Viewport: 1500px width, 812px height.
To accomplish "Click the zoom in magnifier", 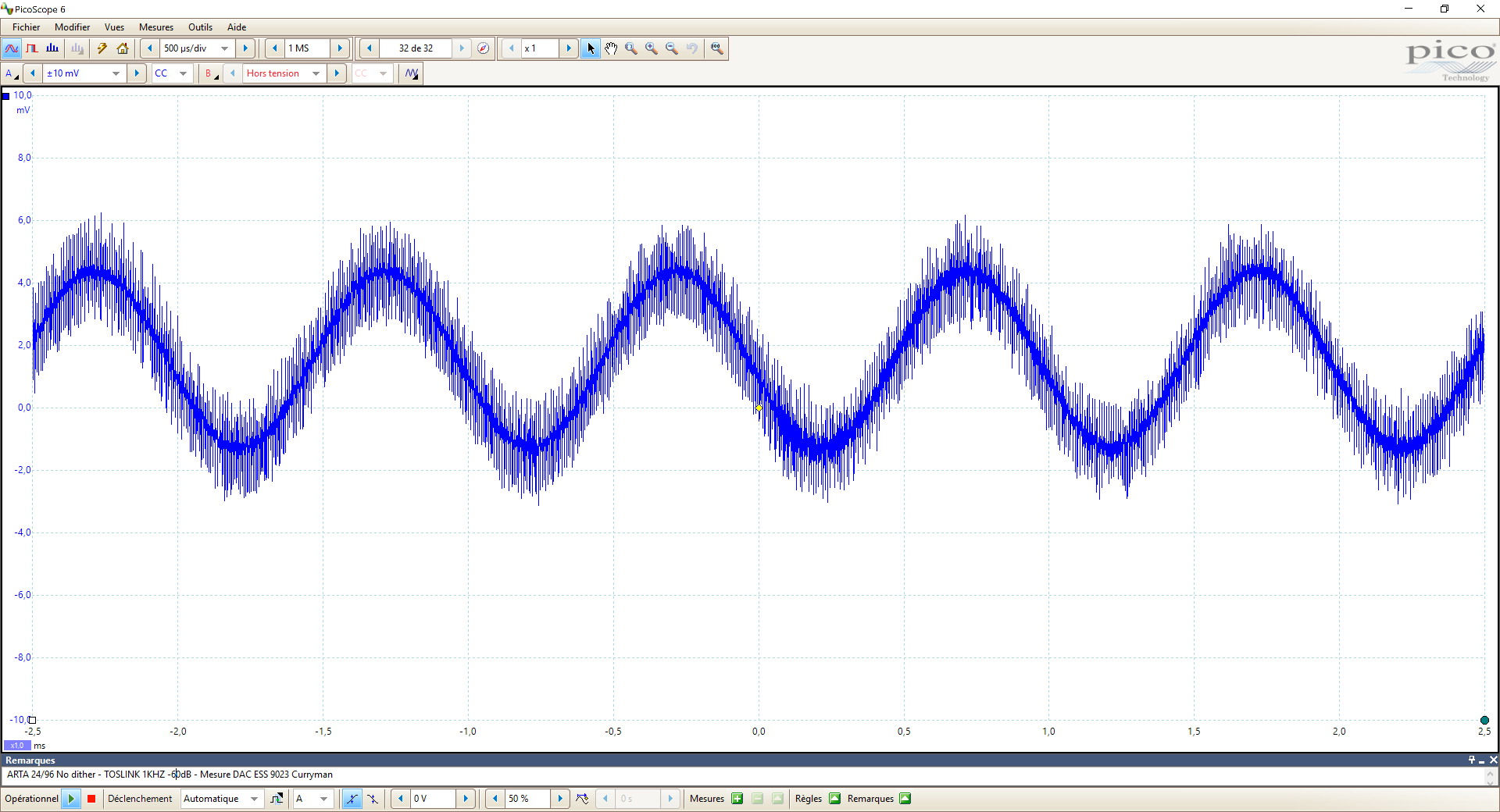I will pyautogui.click(x=652, y=48).
